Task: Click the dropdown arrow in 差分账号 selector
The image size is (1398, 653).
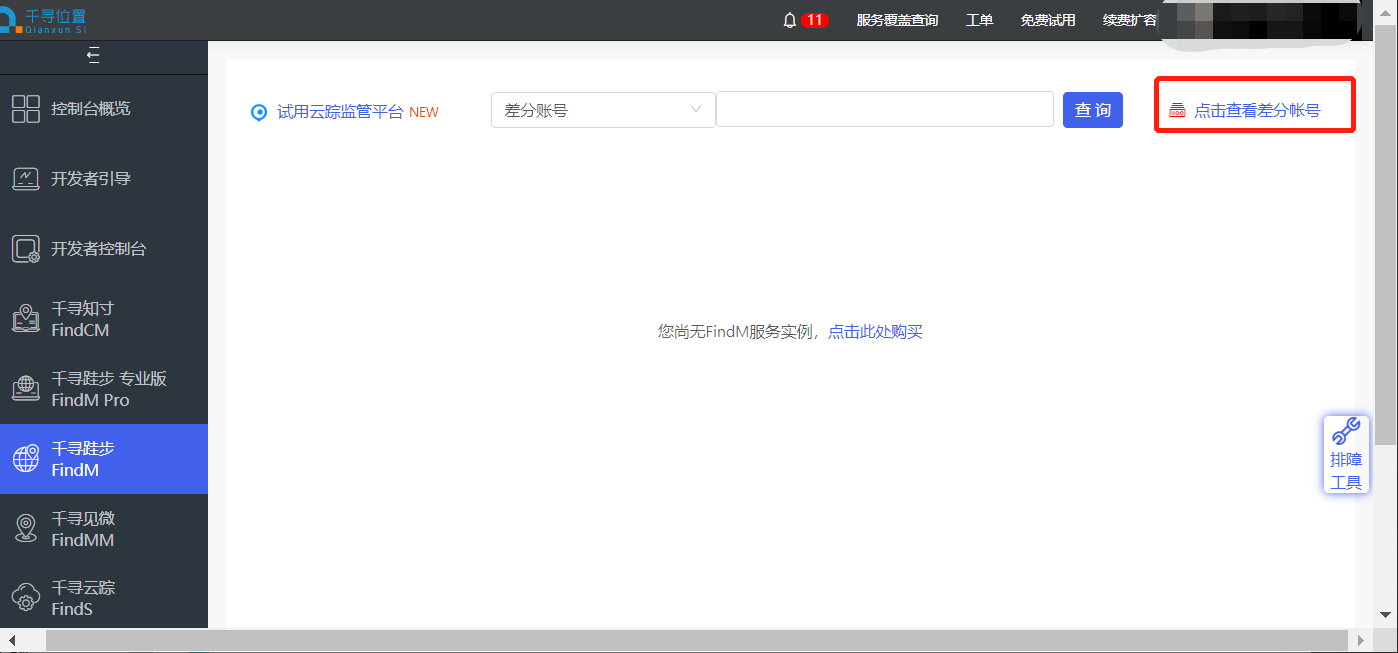Action: (696, 110)
